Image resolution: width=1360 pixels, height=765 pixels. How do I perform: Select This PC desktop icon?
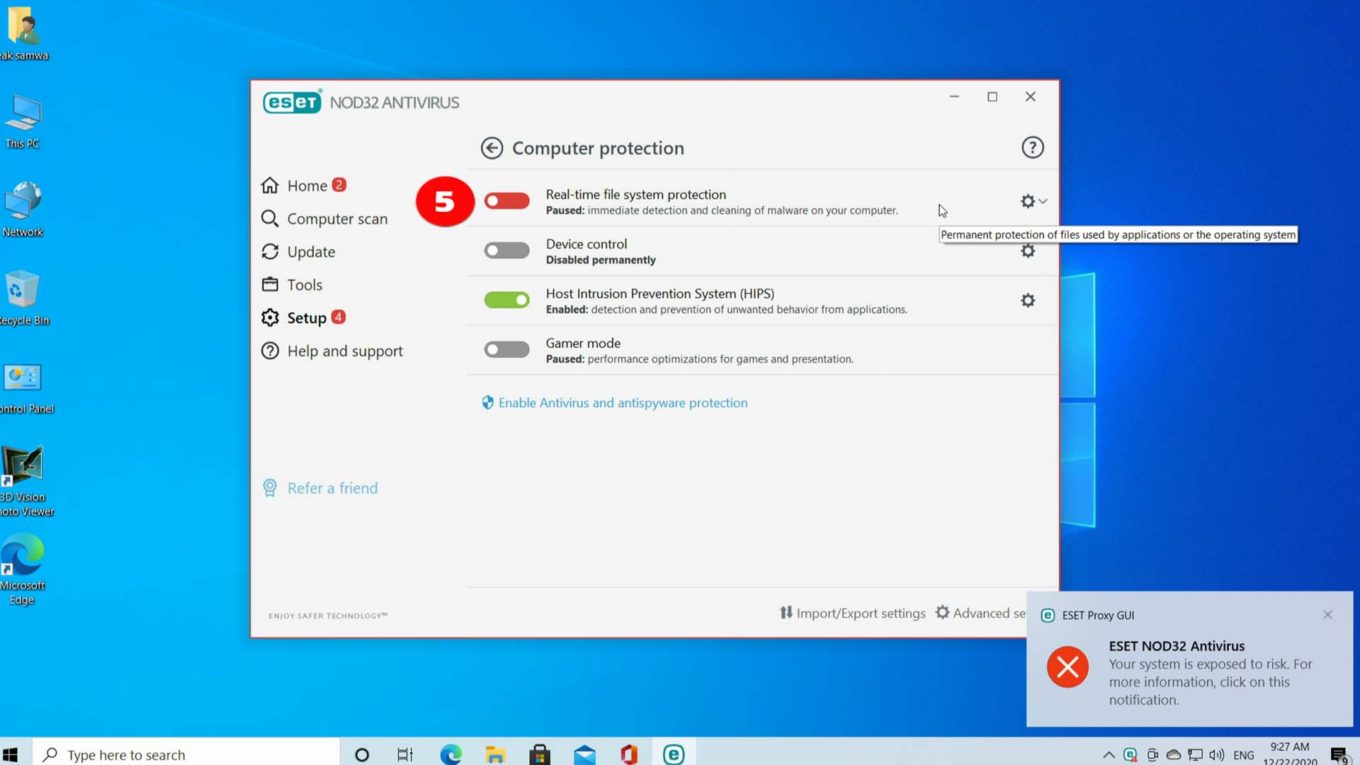click(22, 122)
